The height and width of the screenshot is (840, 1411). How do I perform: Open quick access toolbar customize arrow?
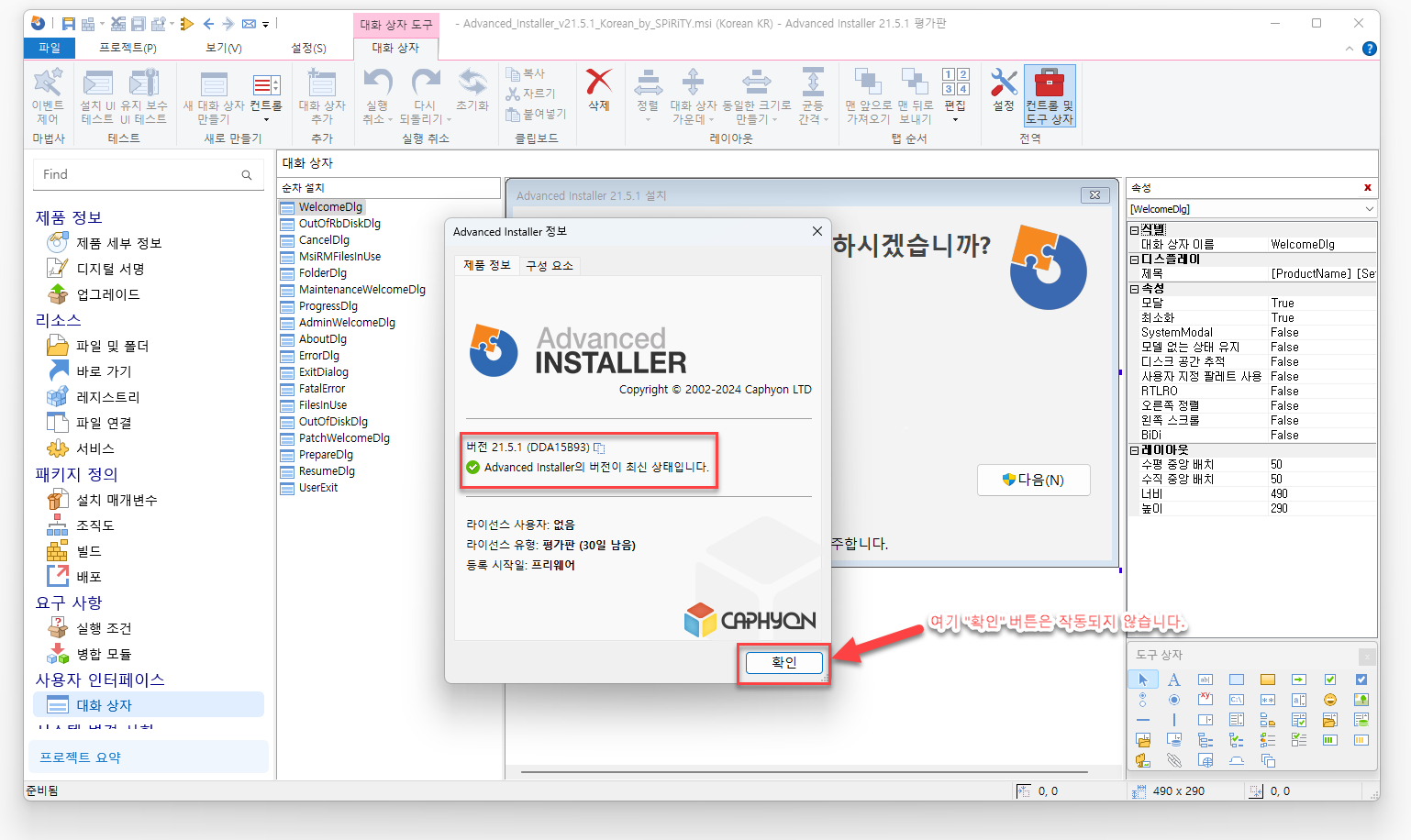coord(265,24)
